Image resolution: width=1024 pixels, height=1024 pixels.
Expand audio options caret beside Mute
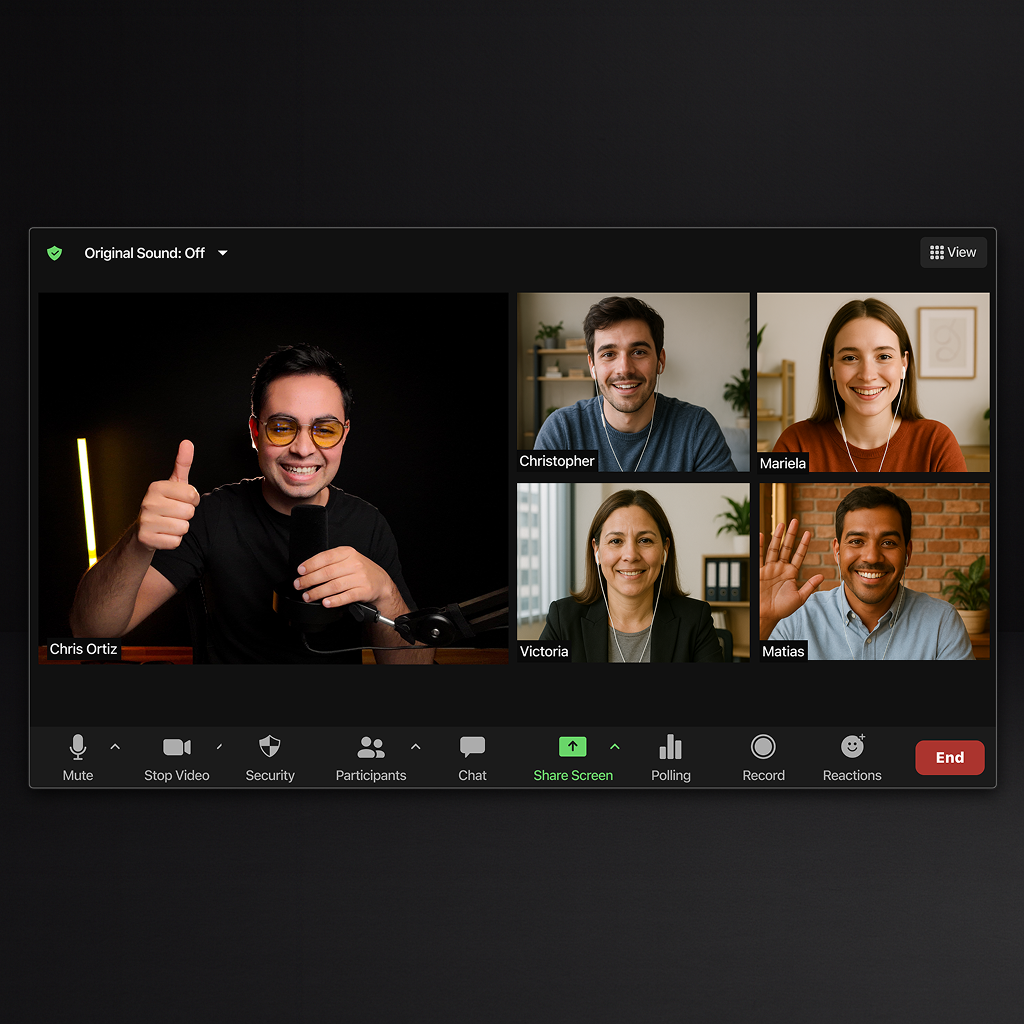115,746
